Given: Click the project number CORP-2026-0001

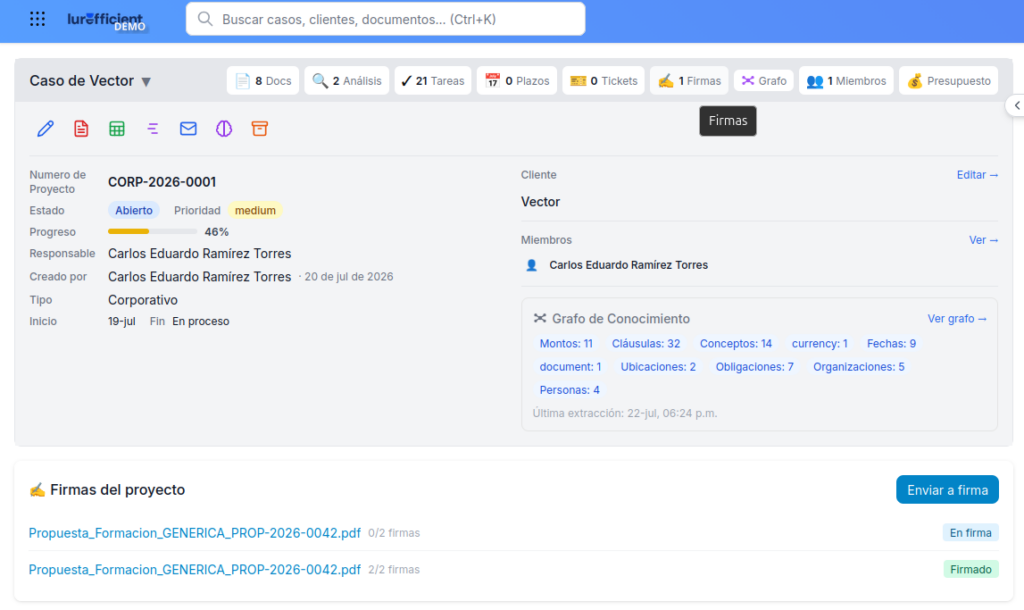Looking at the screenshot, I should pos(162,182).
